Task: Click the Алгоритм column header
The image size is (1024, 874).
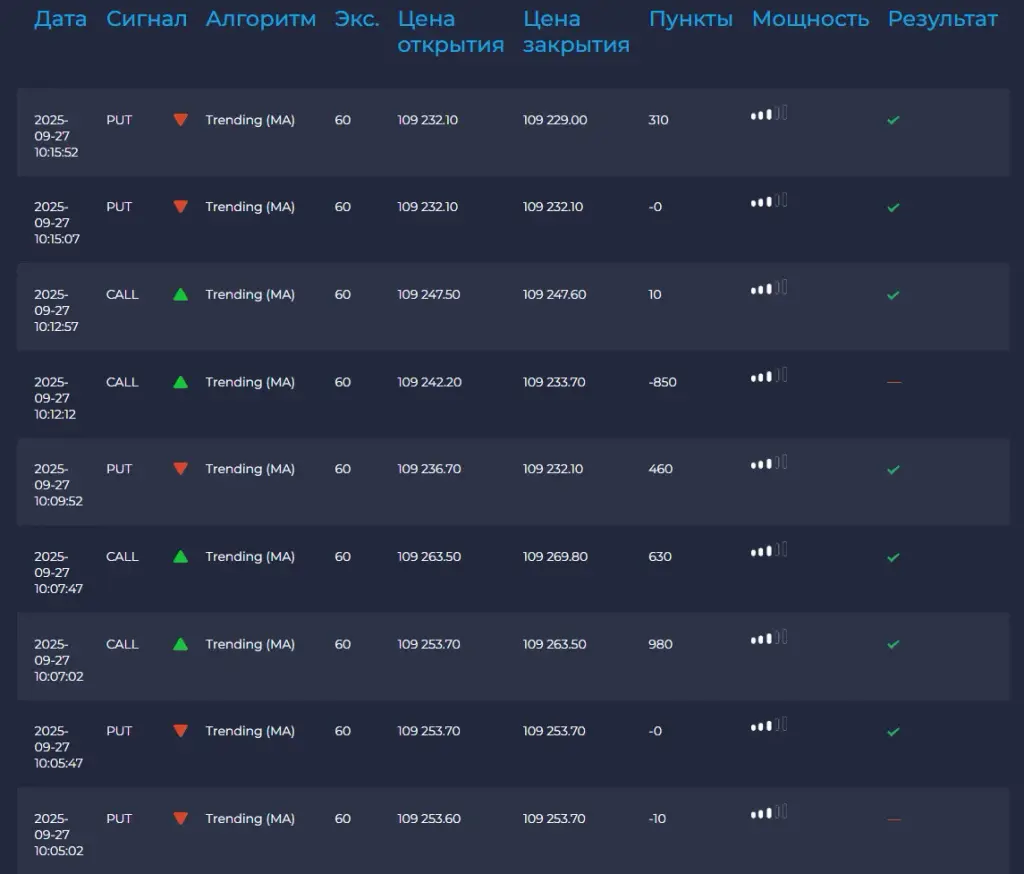Action: (261, 19)
